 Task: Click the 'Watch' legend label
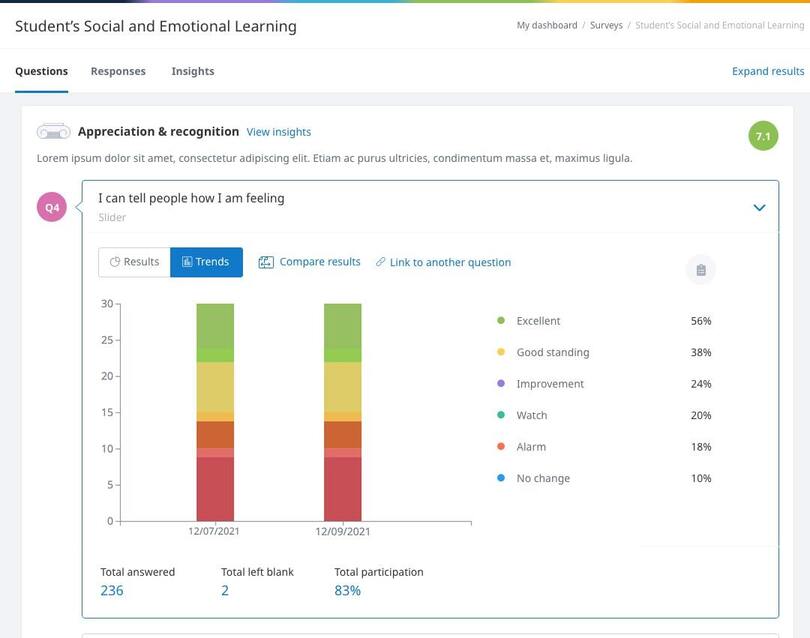point(532,415)
